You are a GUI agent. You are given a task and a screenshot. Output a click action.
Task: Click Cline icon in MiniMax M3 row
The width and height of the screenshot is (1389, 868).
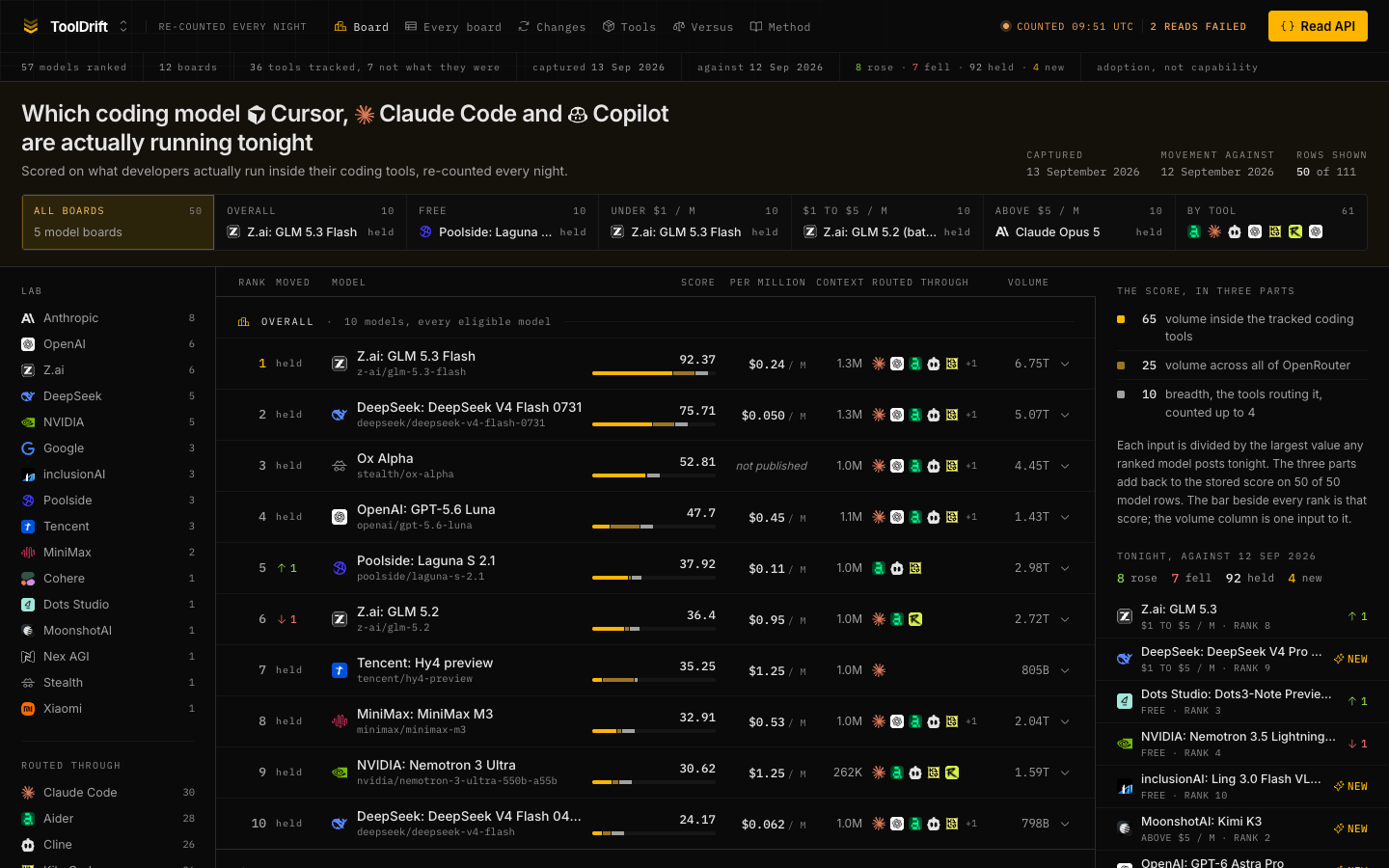pos(934,721)
